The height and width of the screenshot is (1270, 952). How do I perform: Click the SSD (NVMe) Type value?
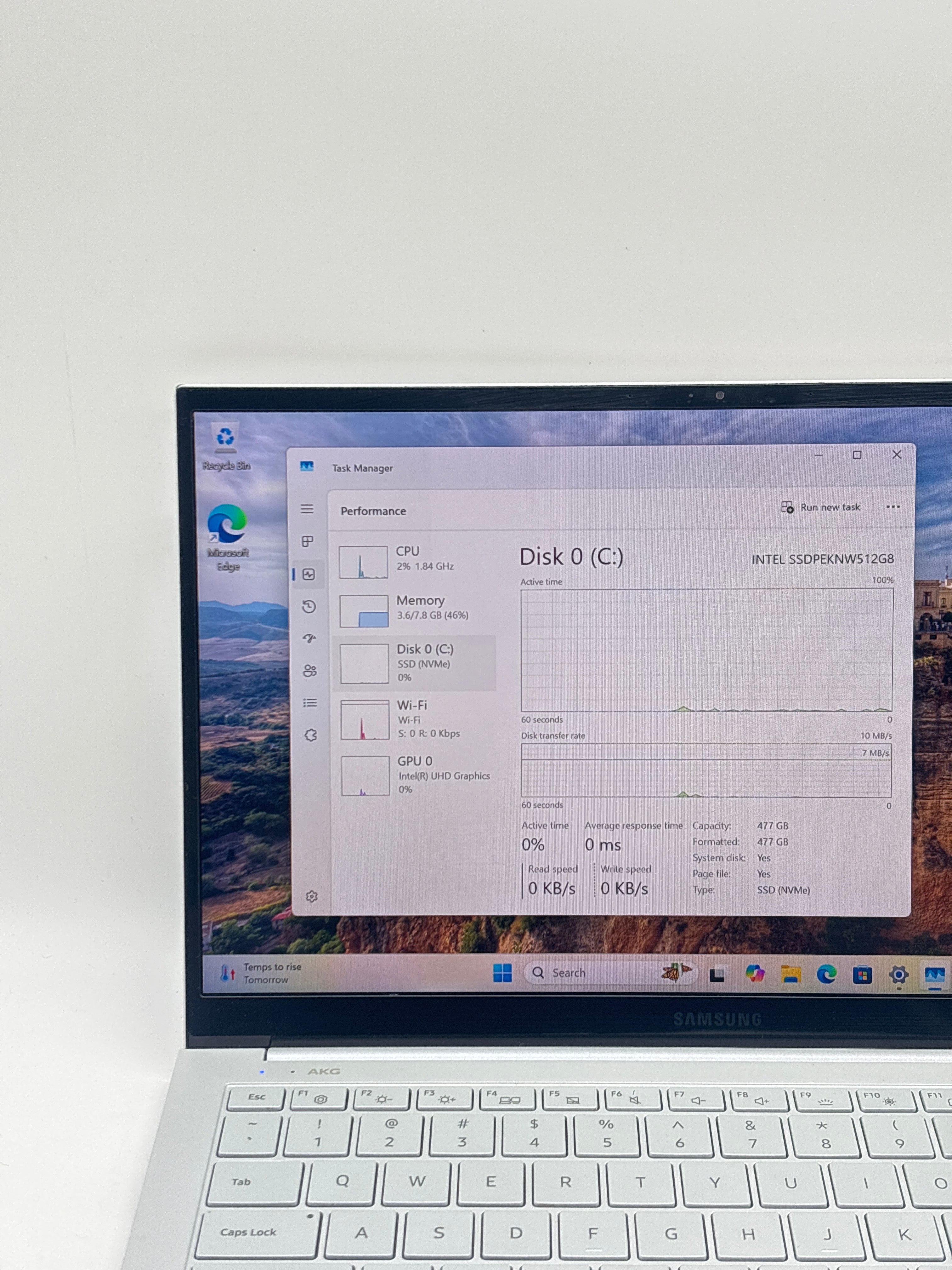pos(783,890)
